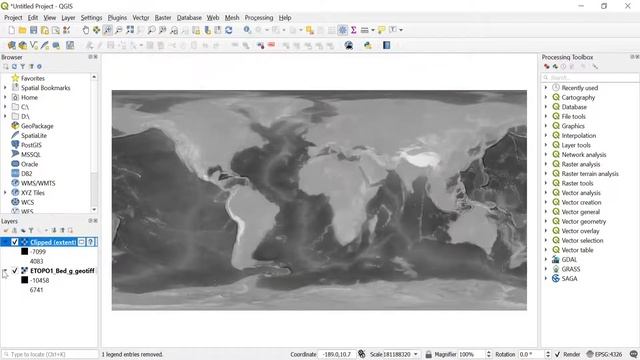Screen dimensions: 640x360
Task: Click the Type to locate search field
Action: click(50, 354)
